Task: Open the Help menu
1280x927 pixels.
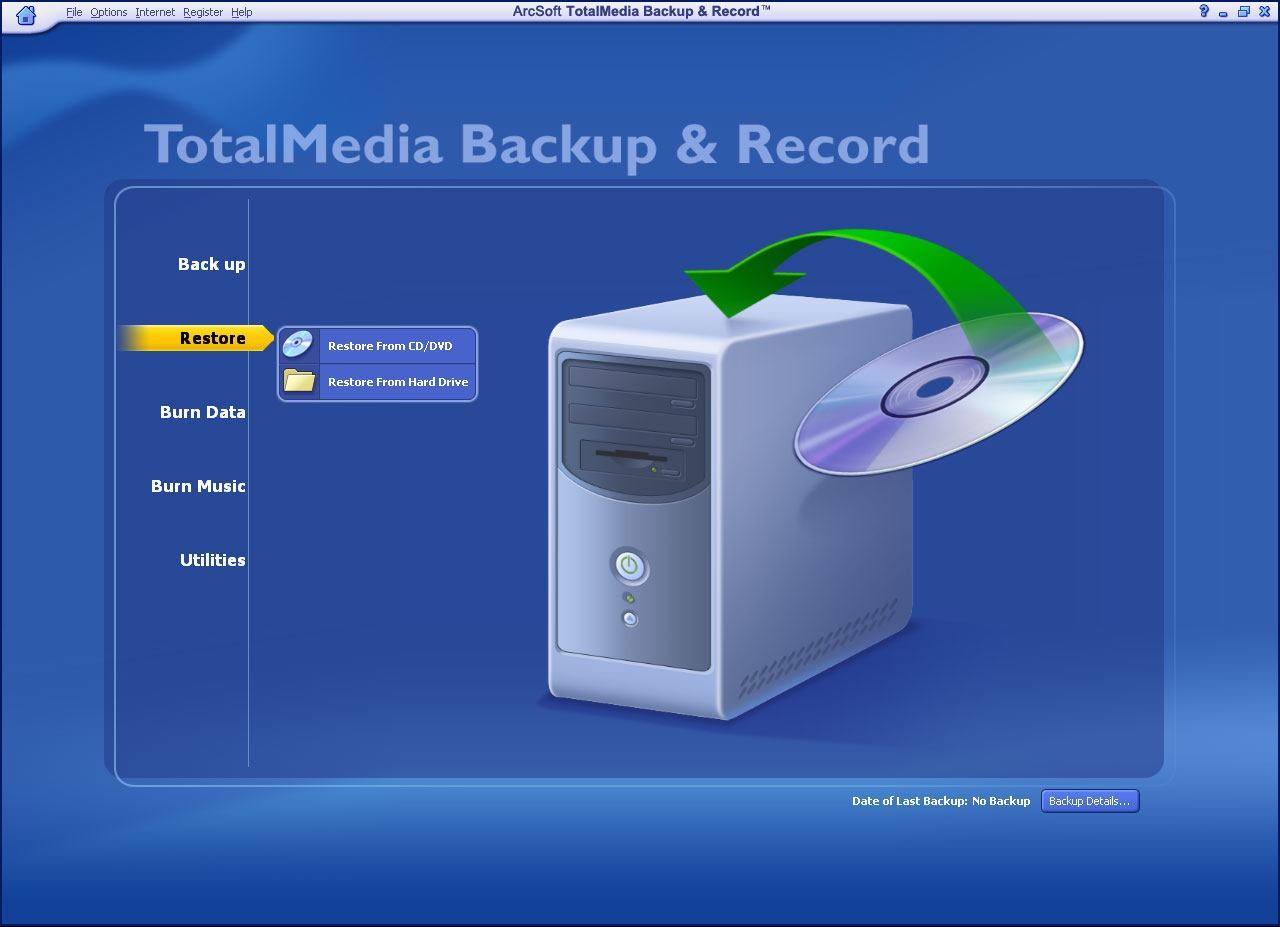Action: tap(241, 12)
